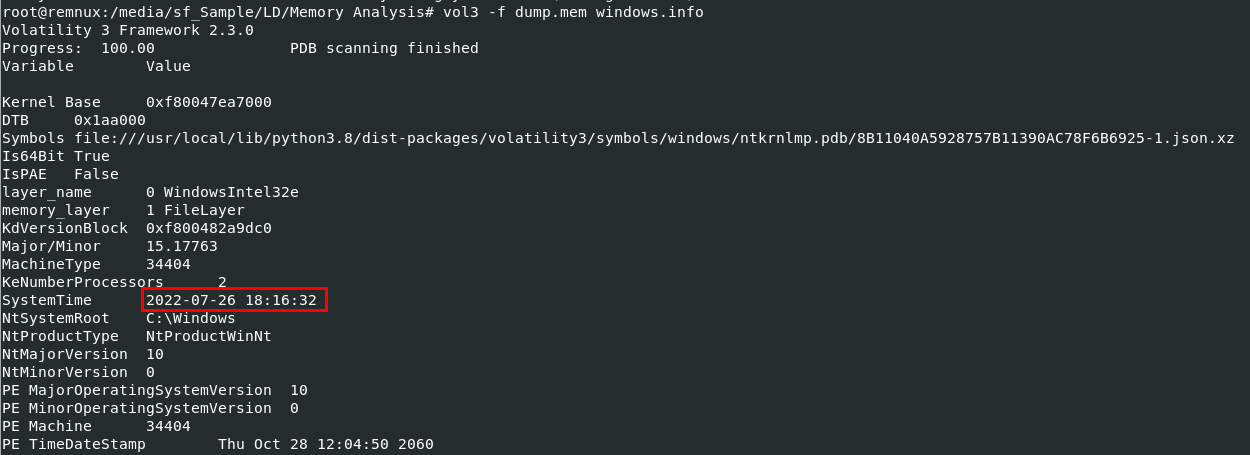Click the KeNumberProcessors label
Viewport: 1250px width, 455px height.
82,282
